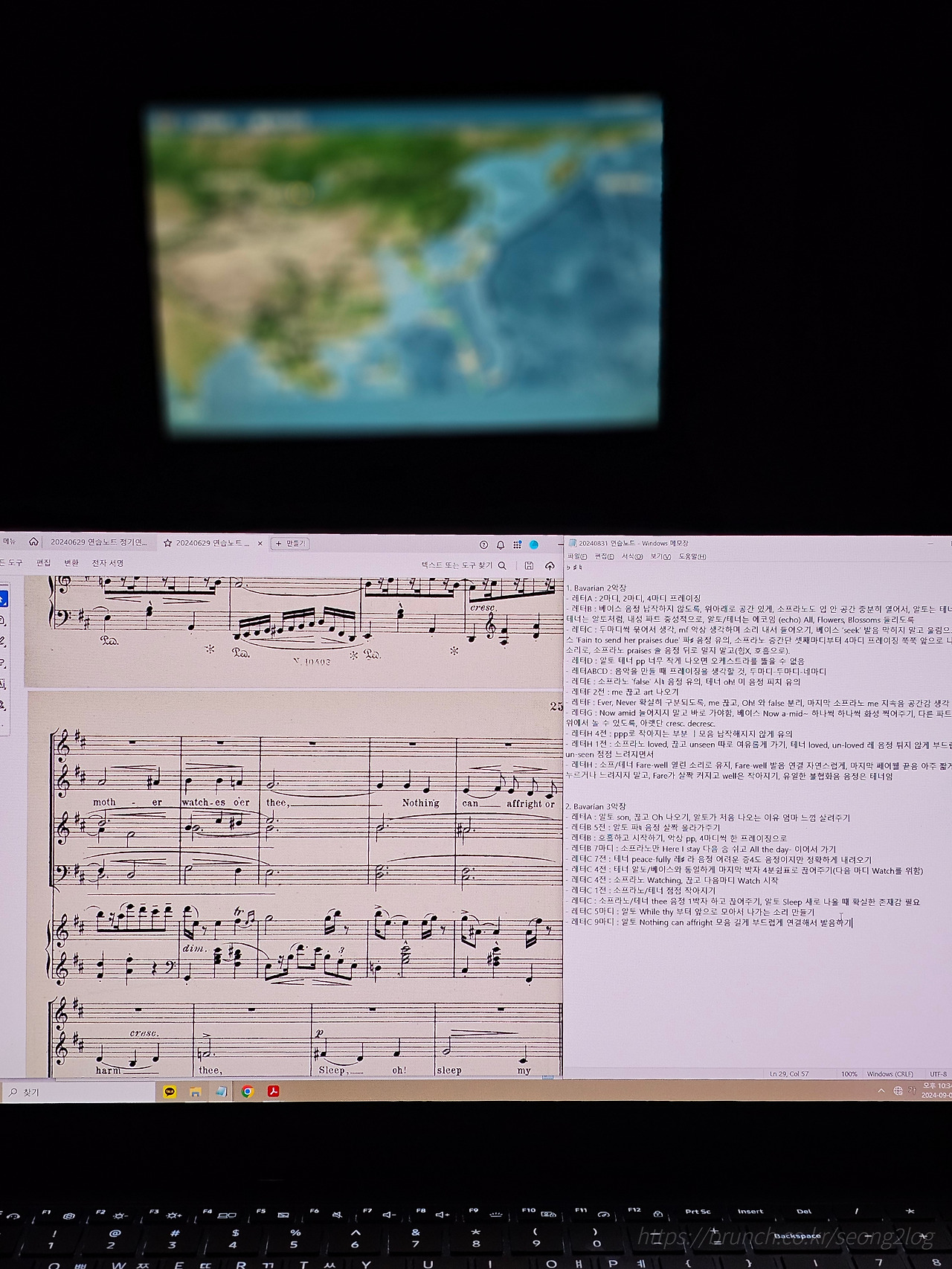Click the Notepad window title icon
The image size is (952, 1269).
click(x=572, y=543)
